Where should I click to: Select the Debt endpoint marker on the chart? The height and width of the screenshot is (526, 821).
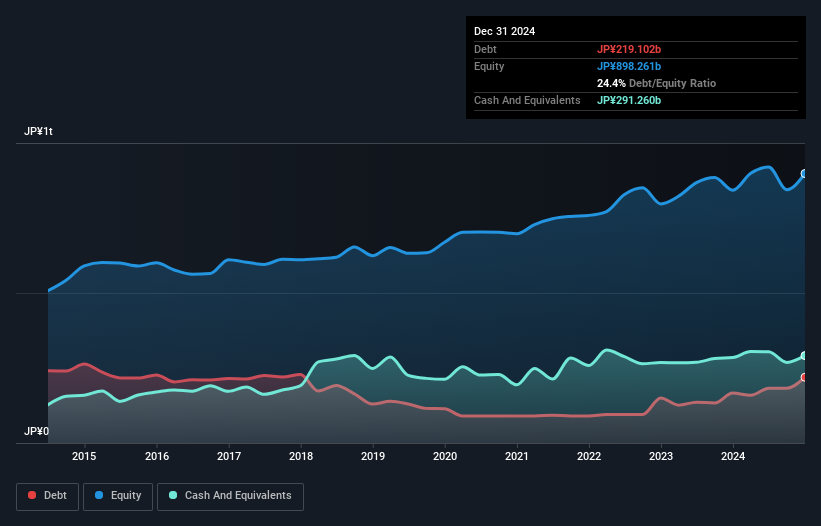(x=804, y=377)
